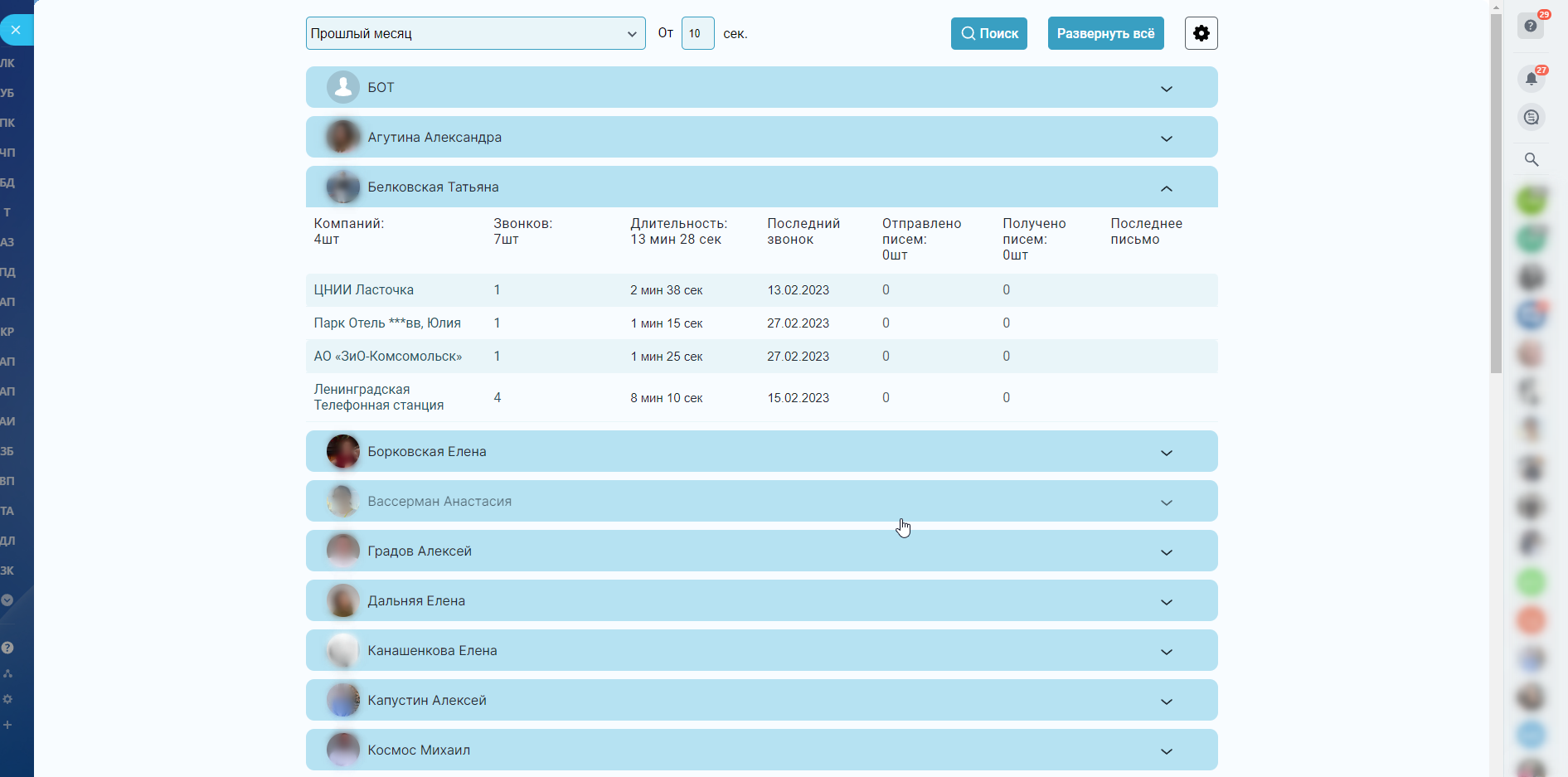Click the notifications bell icon
The image size is (1568, 777).
1531,78
